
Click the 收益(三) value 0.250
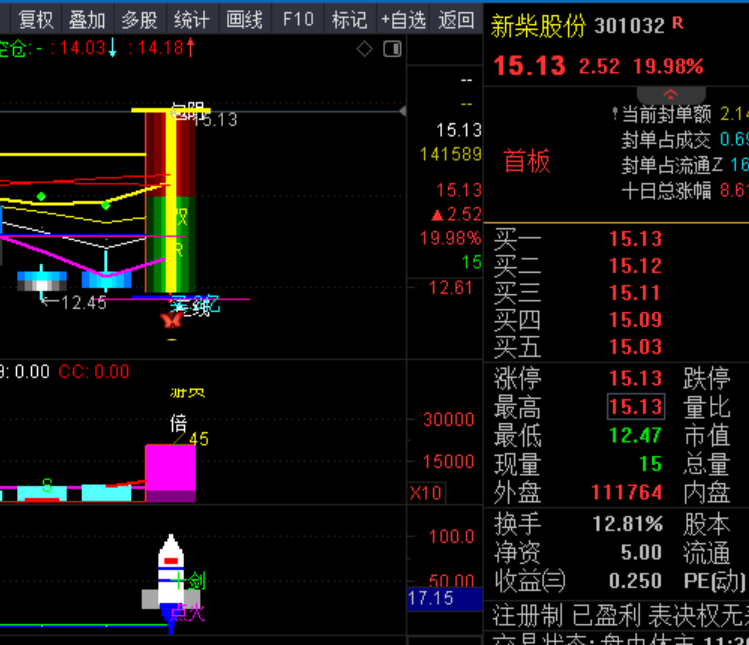635,581
